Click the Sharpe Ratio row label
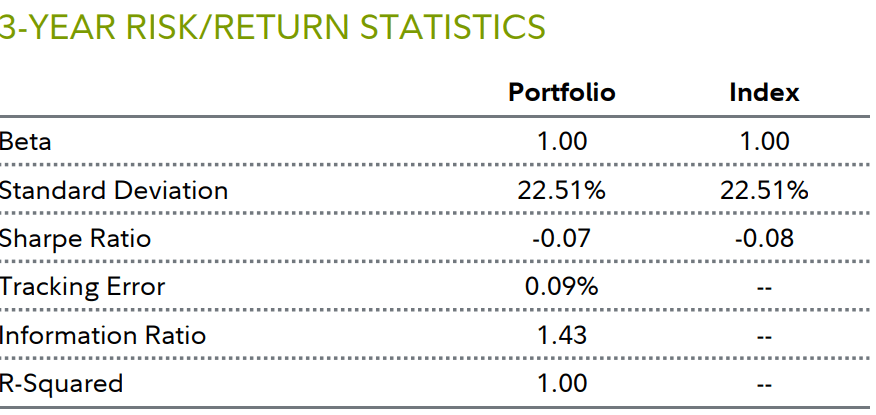This screenshot has height=415, width=876. tap(75, 239)
